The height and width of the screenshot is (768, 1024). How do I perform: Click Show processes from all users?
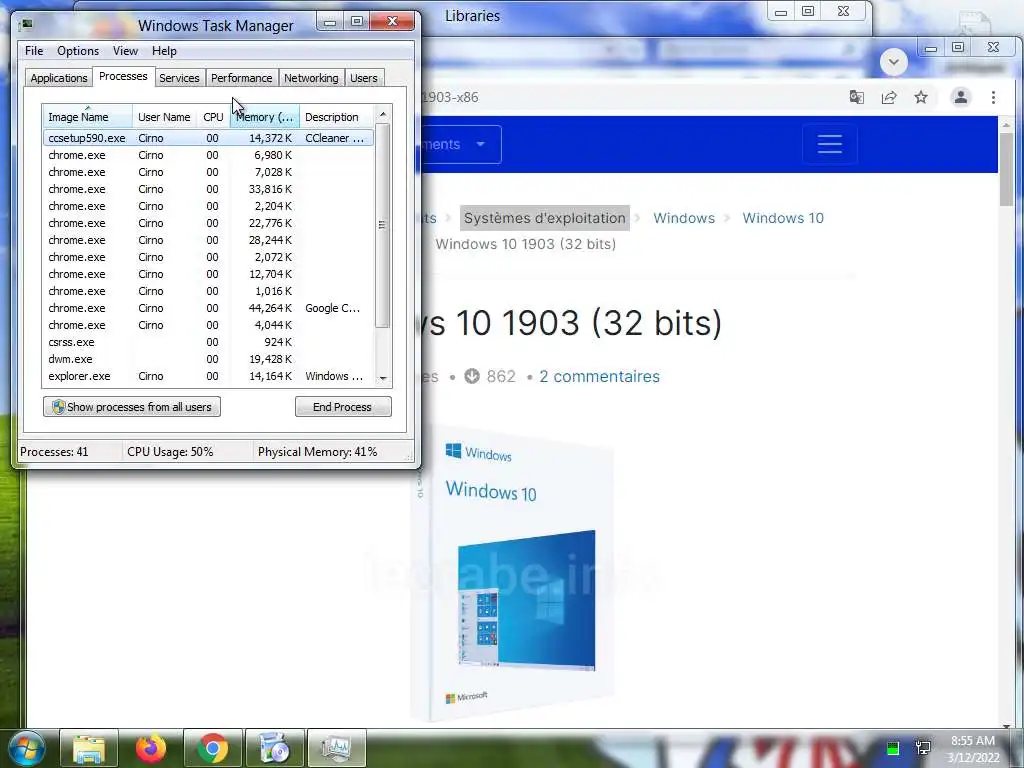pyautogui.click(x=132, y=407)
